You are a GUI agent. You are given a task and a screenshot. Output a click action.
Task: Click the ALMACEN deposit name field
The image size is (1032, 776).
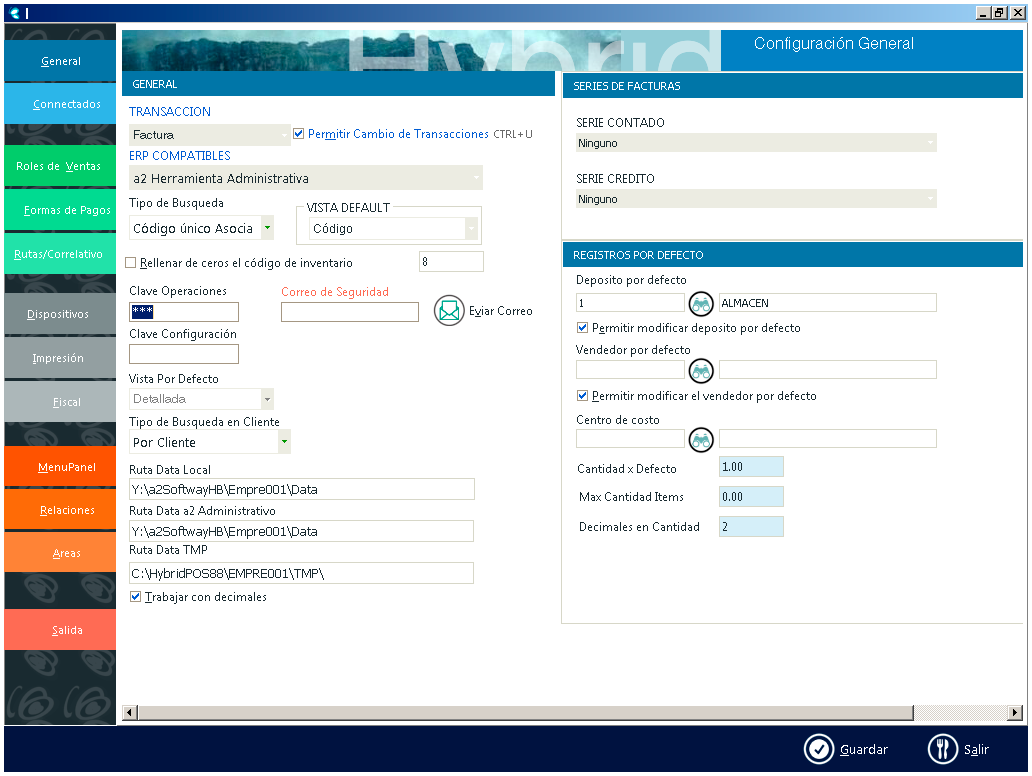pyautogui.click(x=827, y=303)
